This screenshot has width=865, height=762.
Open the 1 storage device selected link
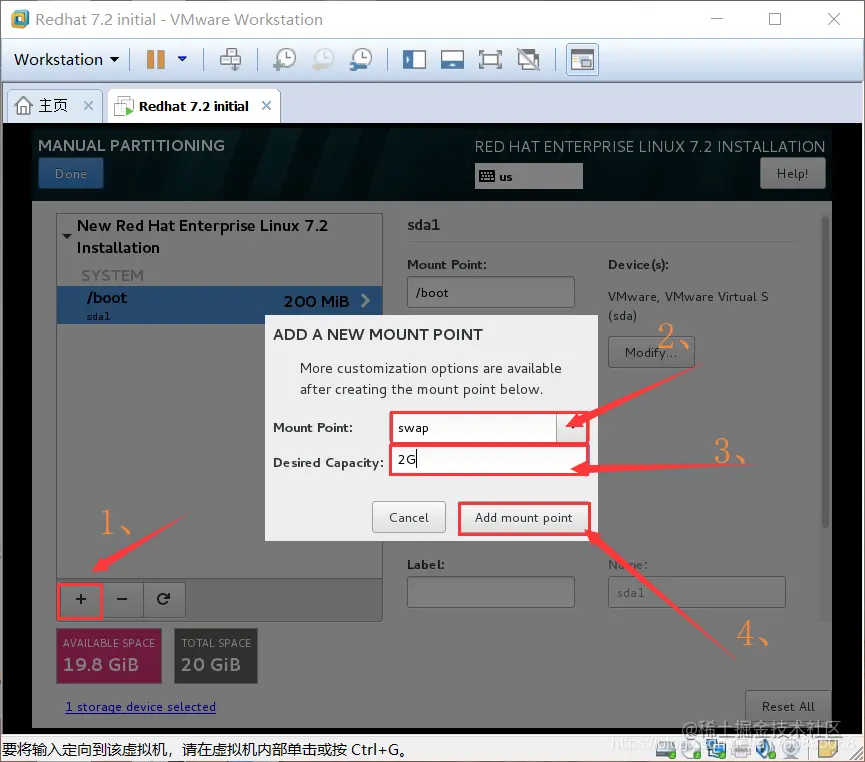(x=141, y=707)
